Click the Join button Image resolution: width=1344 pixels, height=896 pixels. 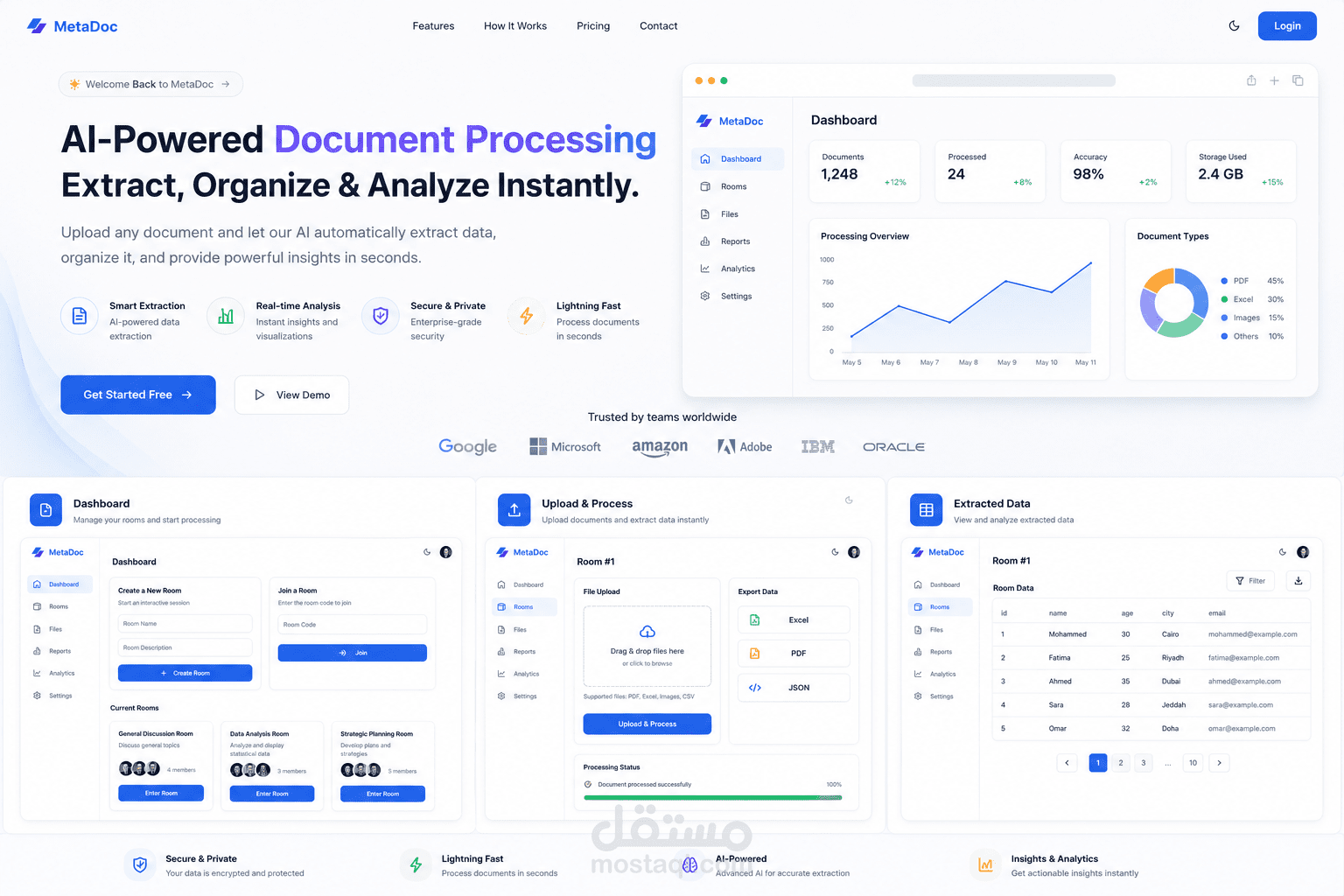[x=353, y=653]
